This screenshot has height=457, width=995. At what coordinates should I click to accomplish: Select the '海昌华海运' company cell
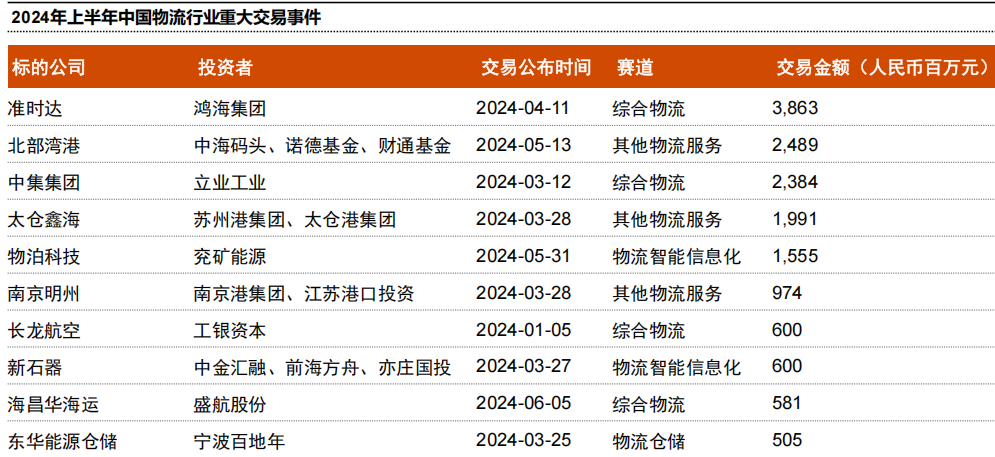(53, 404)
